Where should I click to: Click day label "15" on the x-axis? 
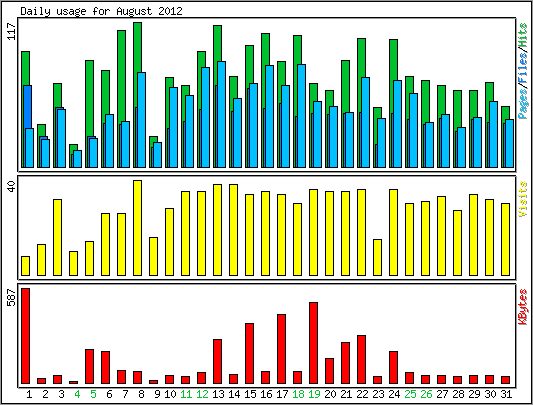[x=250, y=394]
